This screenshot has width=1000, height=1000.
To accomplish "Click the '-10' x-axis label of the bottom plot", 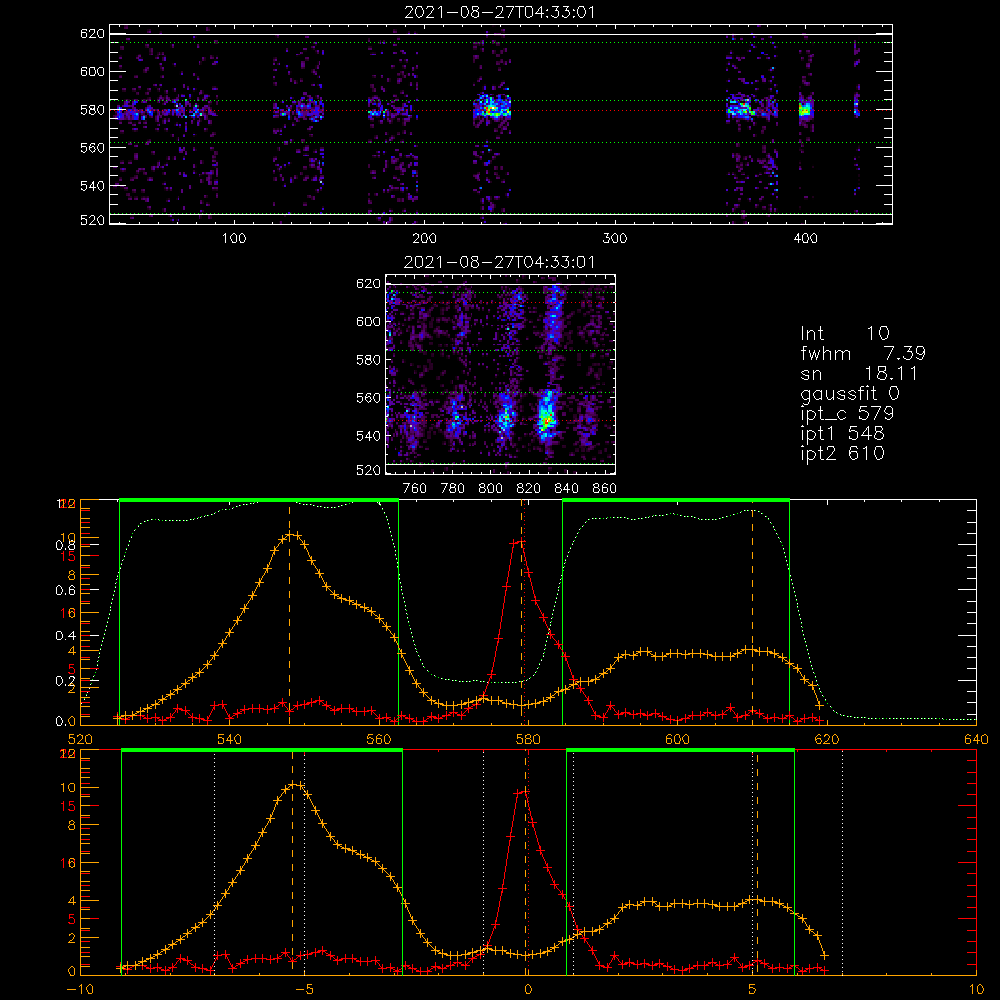I will click(x=80, y=990).
